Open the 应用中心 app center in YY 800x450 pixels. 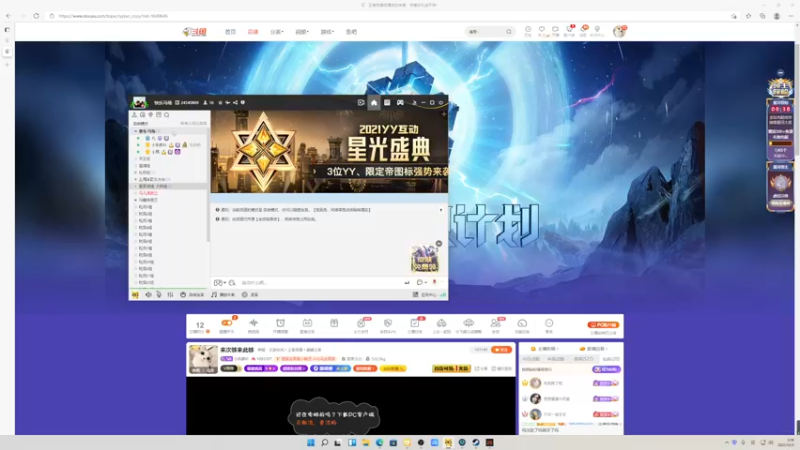pos(424,294)
